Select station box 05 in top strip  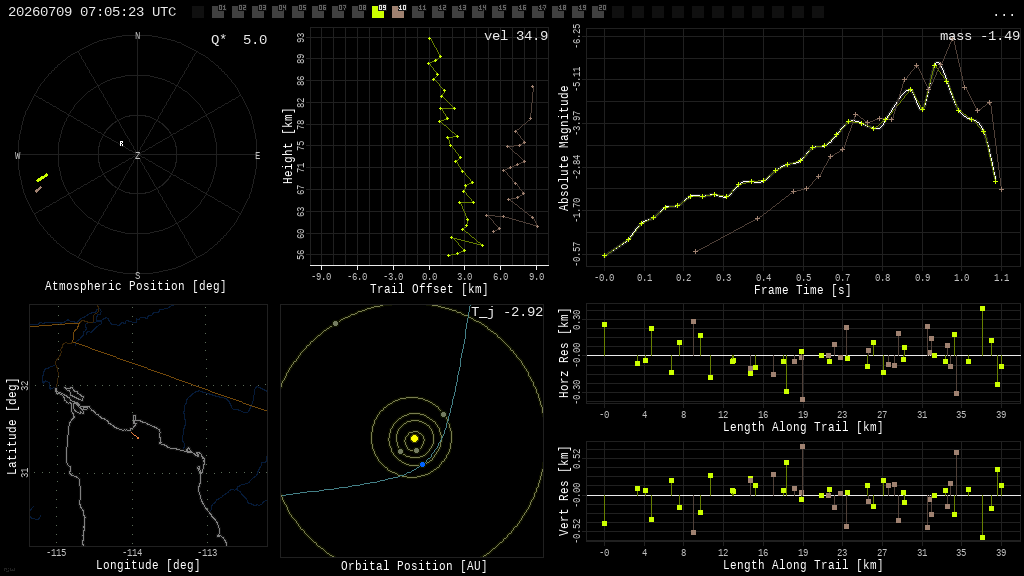tap(298, 12)
